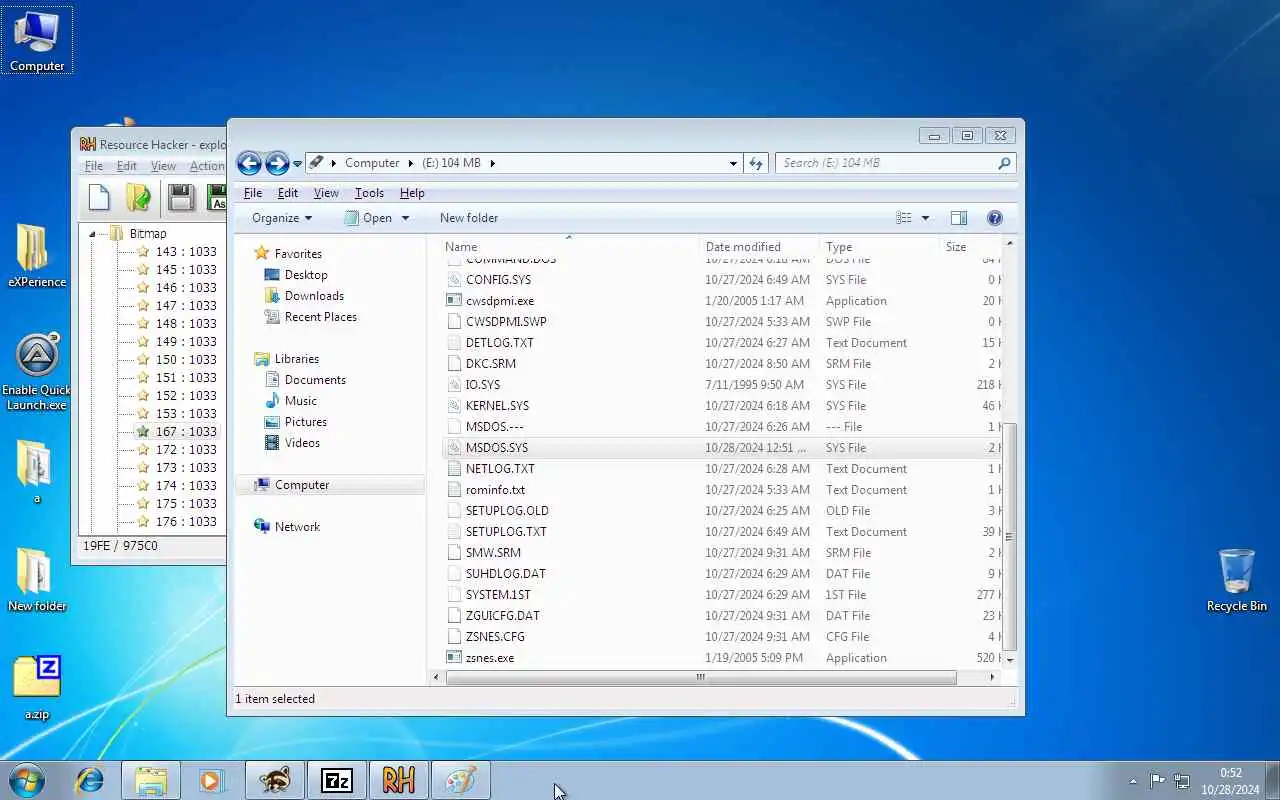Open Pictures library
Image resolution: width=1280 pixels, height=800 pixels.
tap(305, 422)
